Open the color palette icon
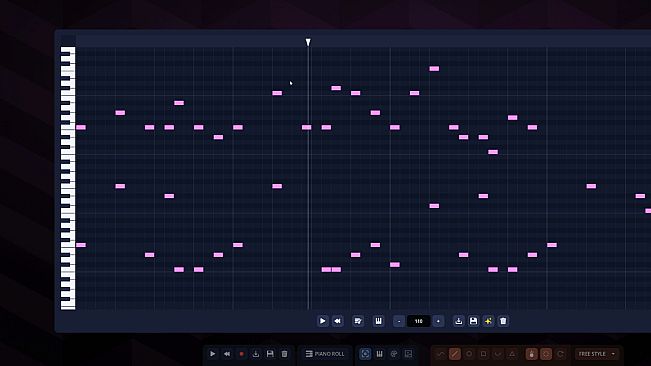 click(394, 354)
